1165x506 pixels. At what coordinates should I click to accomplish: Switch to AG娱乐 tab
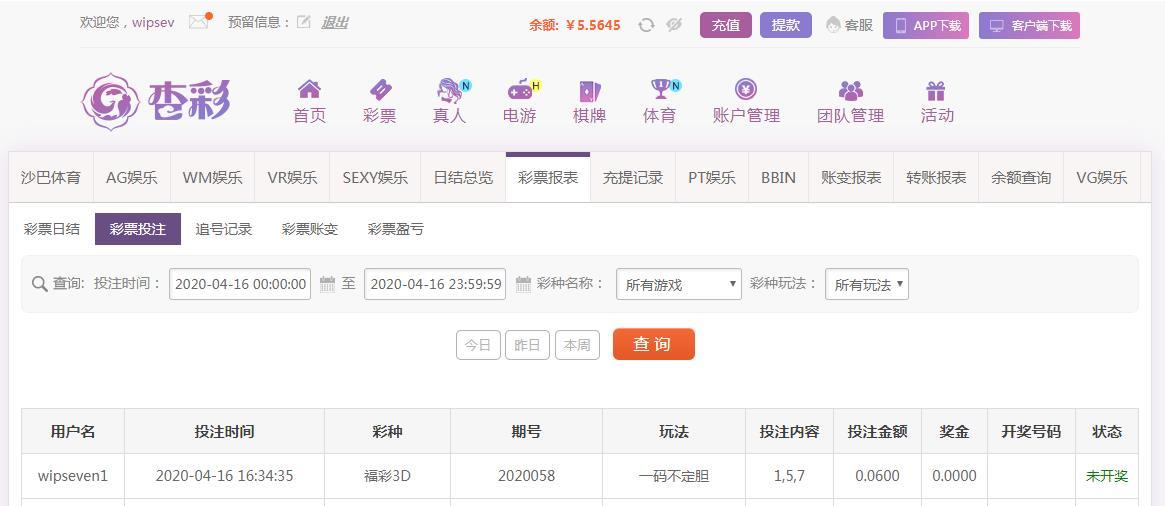click(x=132, y=178)
